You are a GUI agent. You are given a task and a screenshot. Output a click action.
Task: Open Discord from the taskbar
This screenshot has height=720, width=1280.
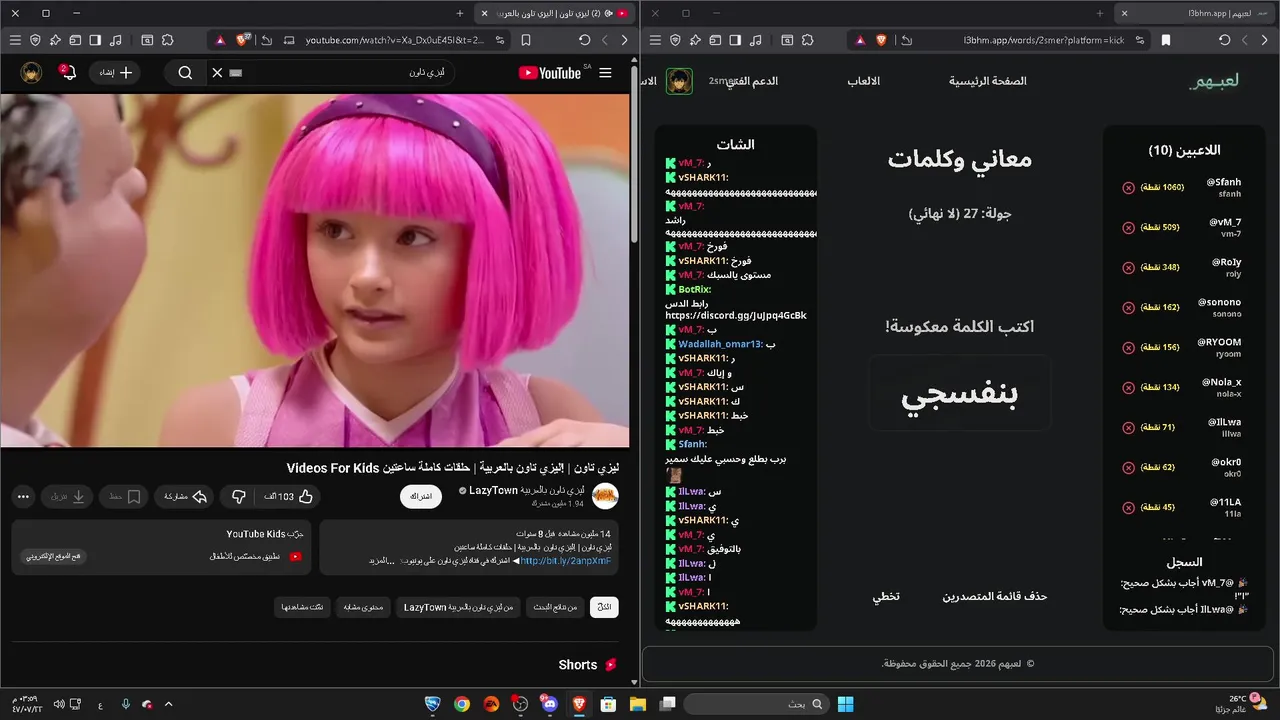549,704
